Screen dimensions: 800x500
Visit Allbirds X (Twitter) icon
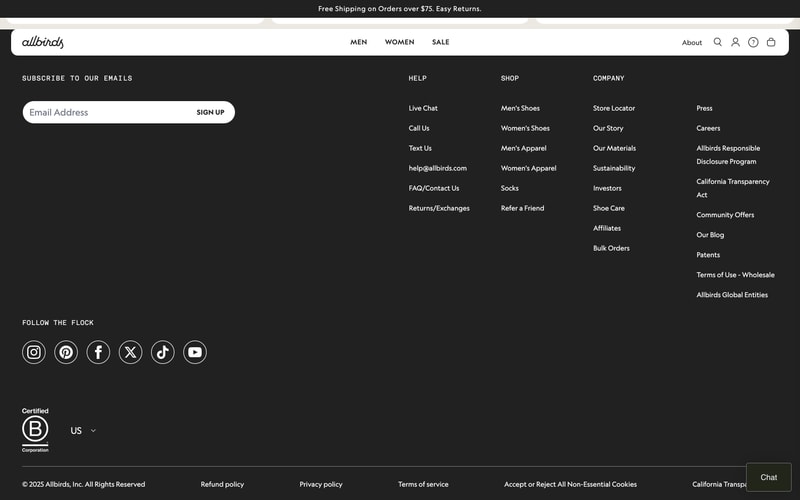pos(131,352)
